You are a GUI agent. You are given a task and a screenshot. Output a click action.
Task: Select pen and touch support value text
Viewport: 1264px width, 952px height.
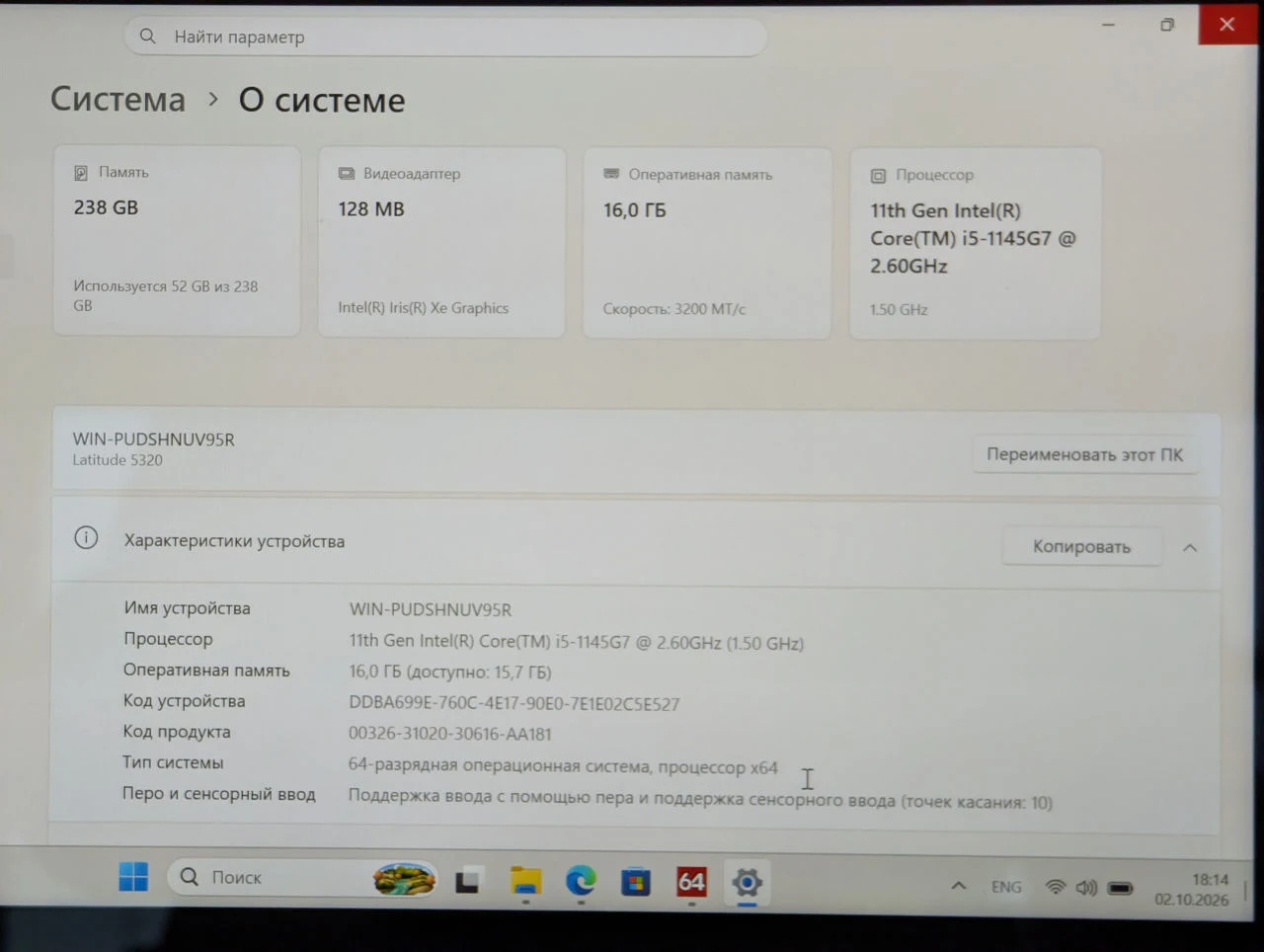point(700,799)
